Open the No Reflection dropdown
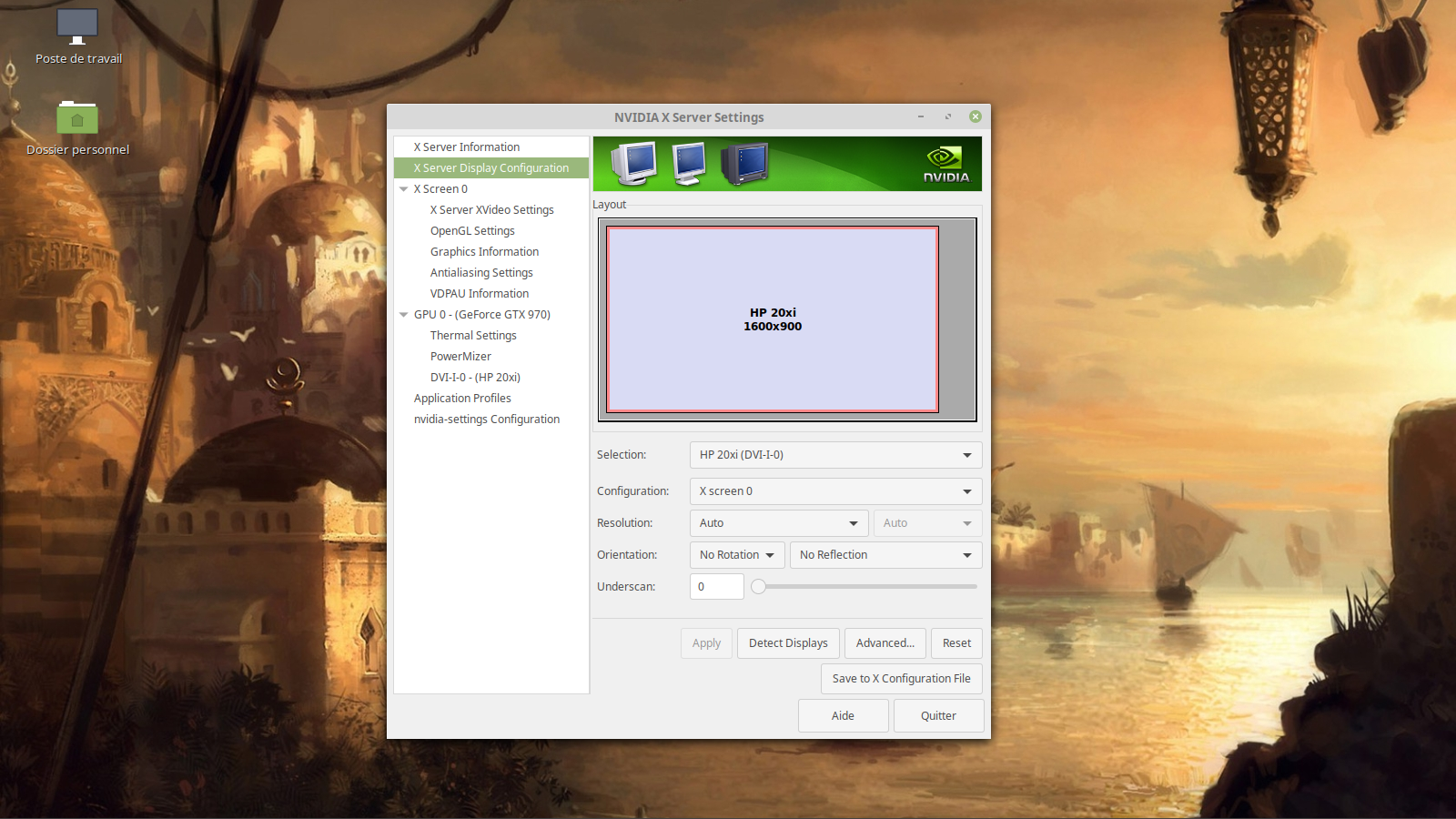Viewport: 1456px width, 819px height. click(885, 555)
